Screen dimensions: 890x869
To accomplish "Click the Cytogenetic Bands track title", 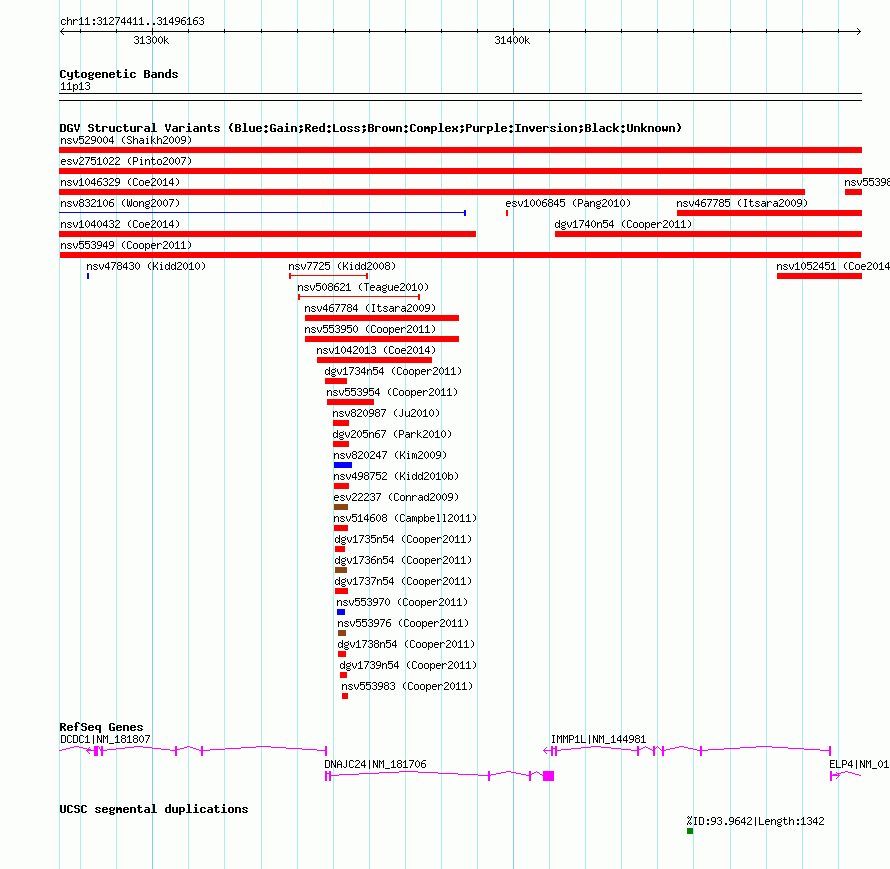I will (x=119, y=74).
